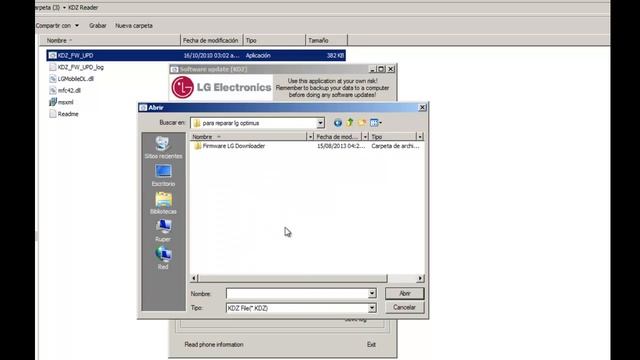Select LGMobileDL.dll in Explorer window
This screenshot has height=360, width=640.
point(71,79)
